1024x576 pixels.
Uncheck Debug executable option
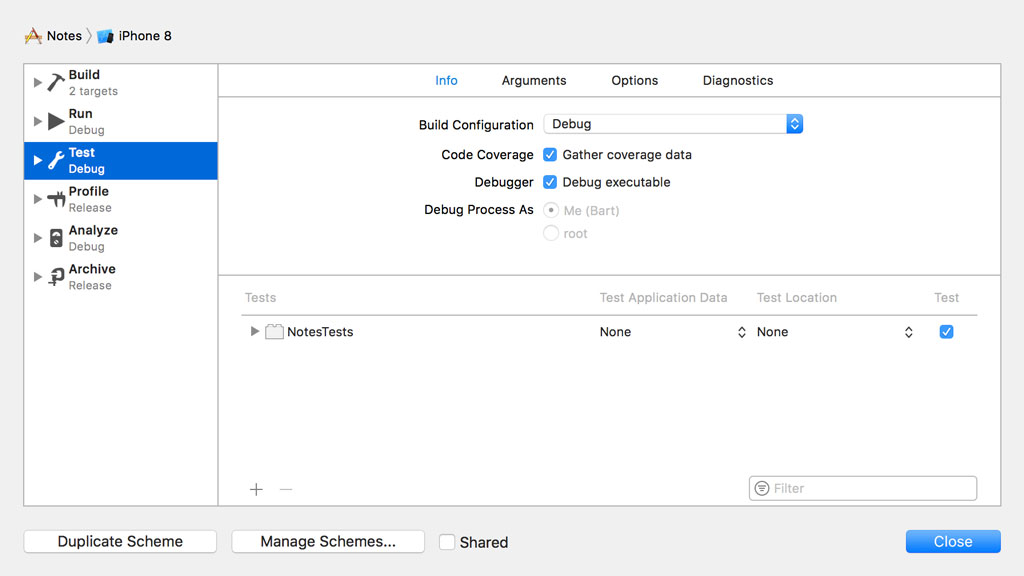pyautogui.click(x=548, y=182)
